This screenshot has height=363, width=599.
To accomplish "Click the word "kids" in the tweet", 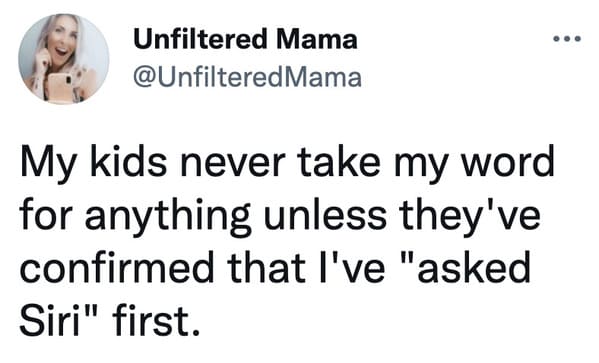I will (128, 160).
